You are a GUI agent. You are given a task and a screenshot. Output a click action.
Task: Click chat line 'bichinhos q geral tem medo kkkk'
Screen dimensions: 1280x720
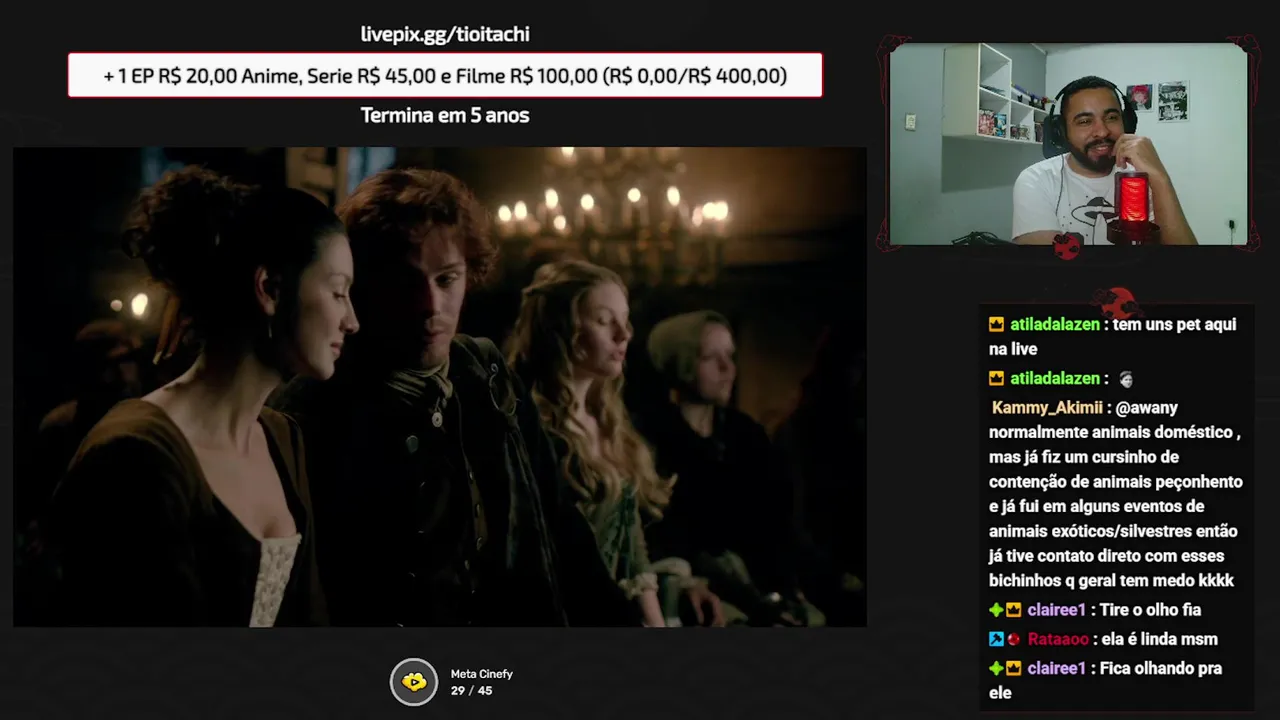[x=1111, y=581]
